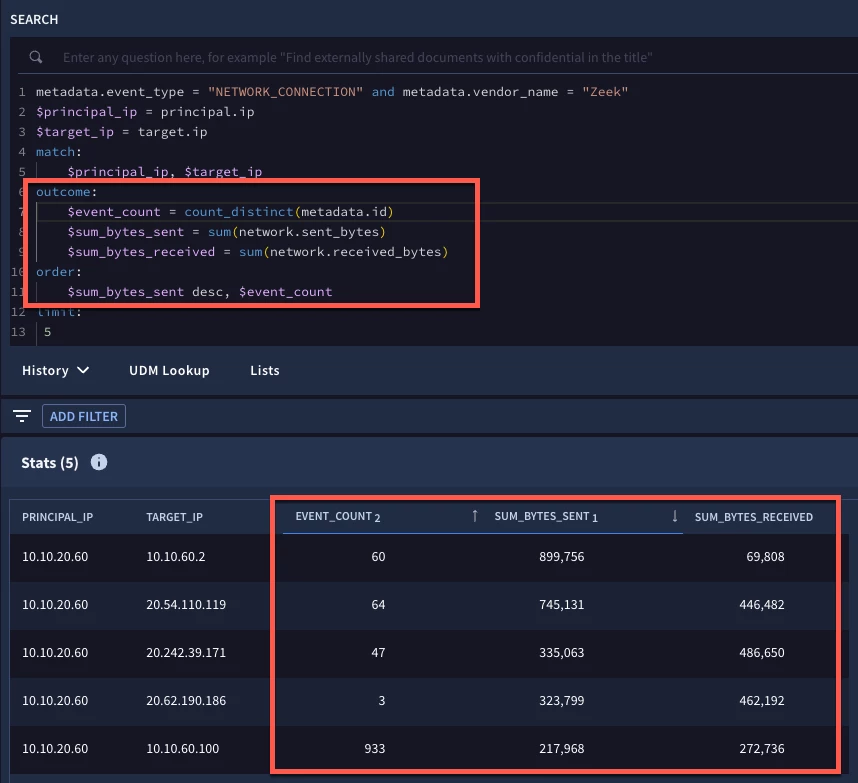Click bytes received value 272,736
Image resolution: width=858 pixels, height=783 pixels.
(x=762, y=749)
